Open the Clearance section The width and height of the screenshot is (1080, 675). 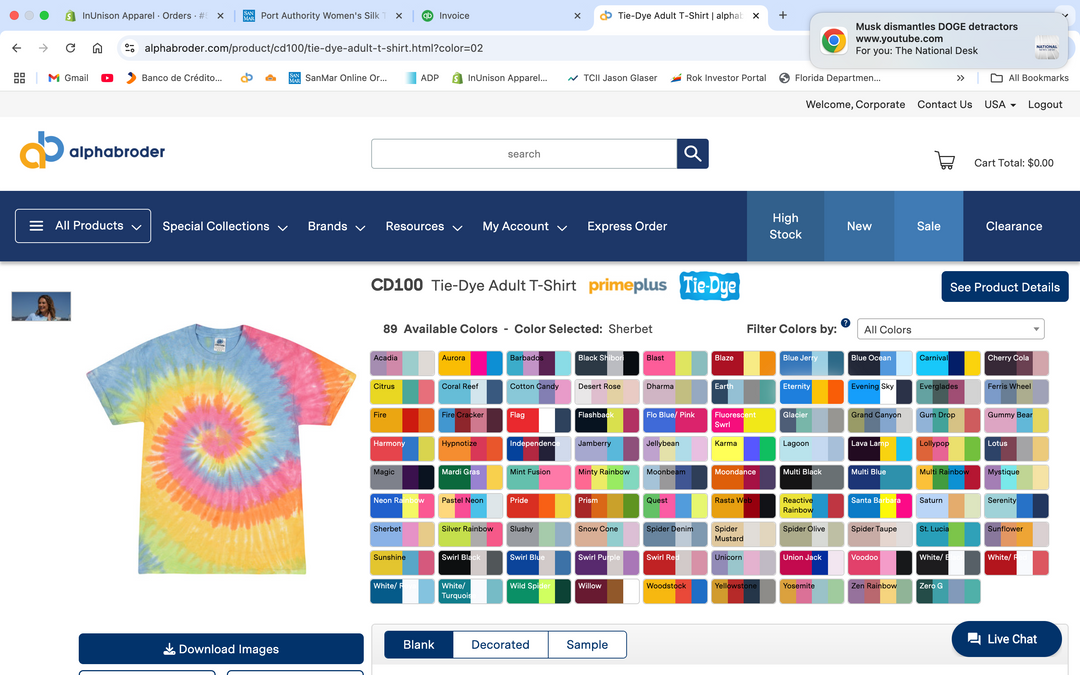tap(1014, 226)
